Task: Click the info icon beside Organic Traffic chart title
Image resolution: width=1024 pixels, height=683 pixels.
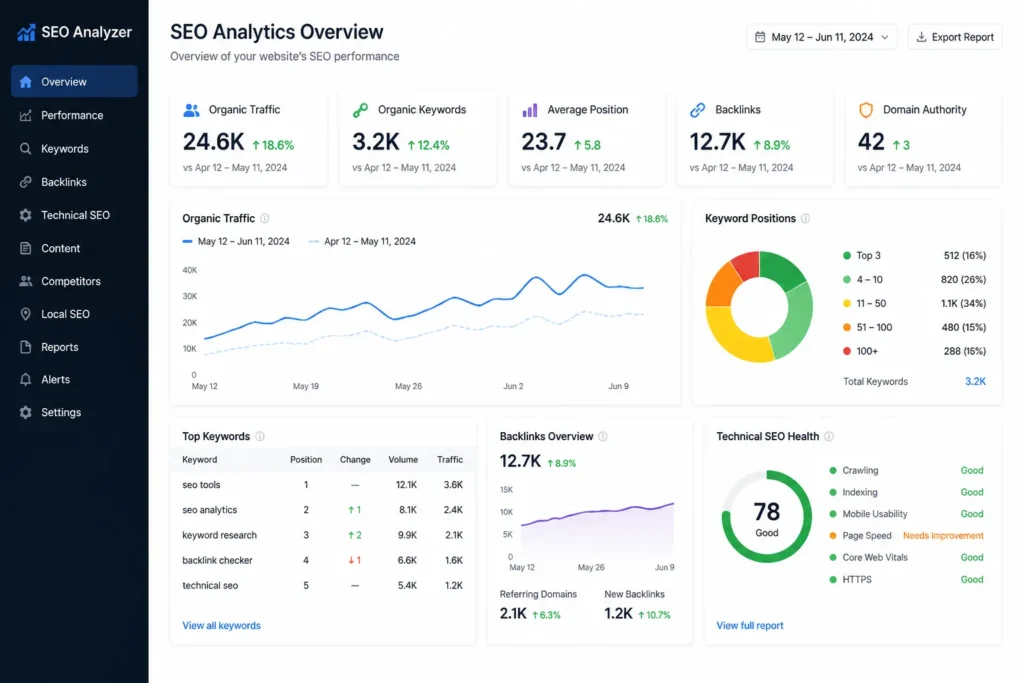Action: click(x=264, y=218)
